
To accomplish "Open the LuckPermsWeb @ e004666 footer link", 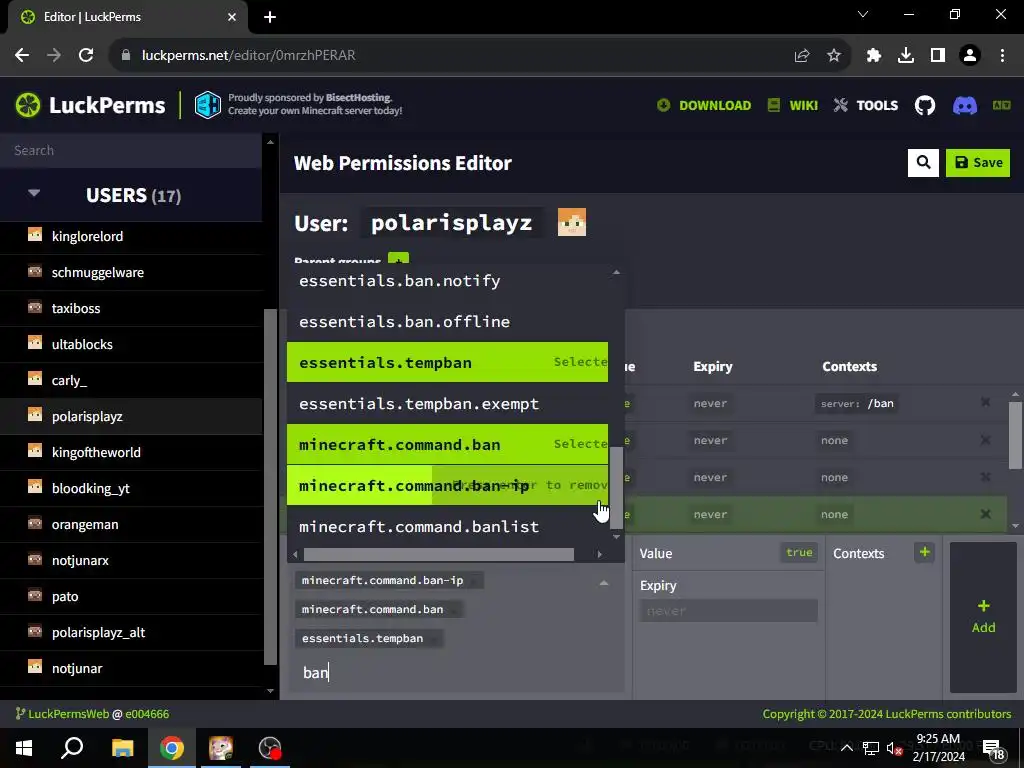I will coord(91,714).
